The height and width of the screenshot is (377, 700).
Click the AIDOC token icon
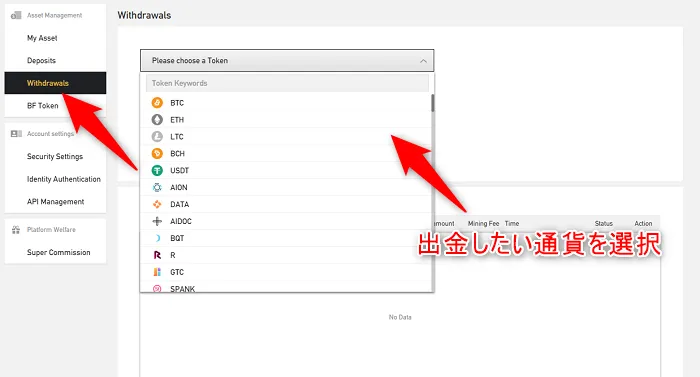pyautogui.click(x=157, y=221)
